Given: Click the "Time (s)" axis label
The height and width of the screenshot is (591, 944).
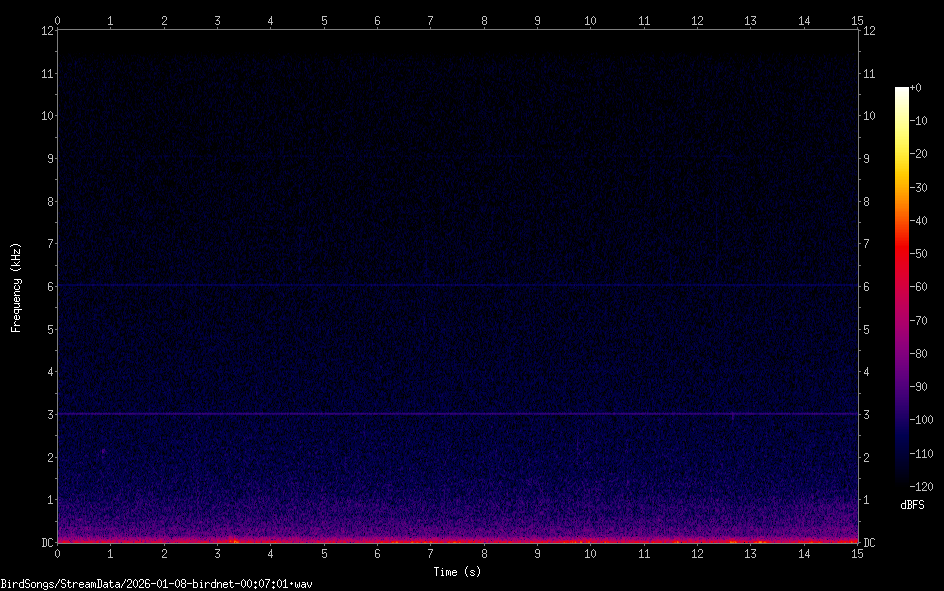Looking at the screenshot, I should coord(457,571).
